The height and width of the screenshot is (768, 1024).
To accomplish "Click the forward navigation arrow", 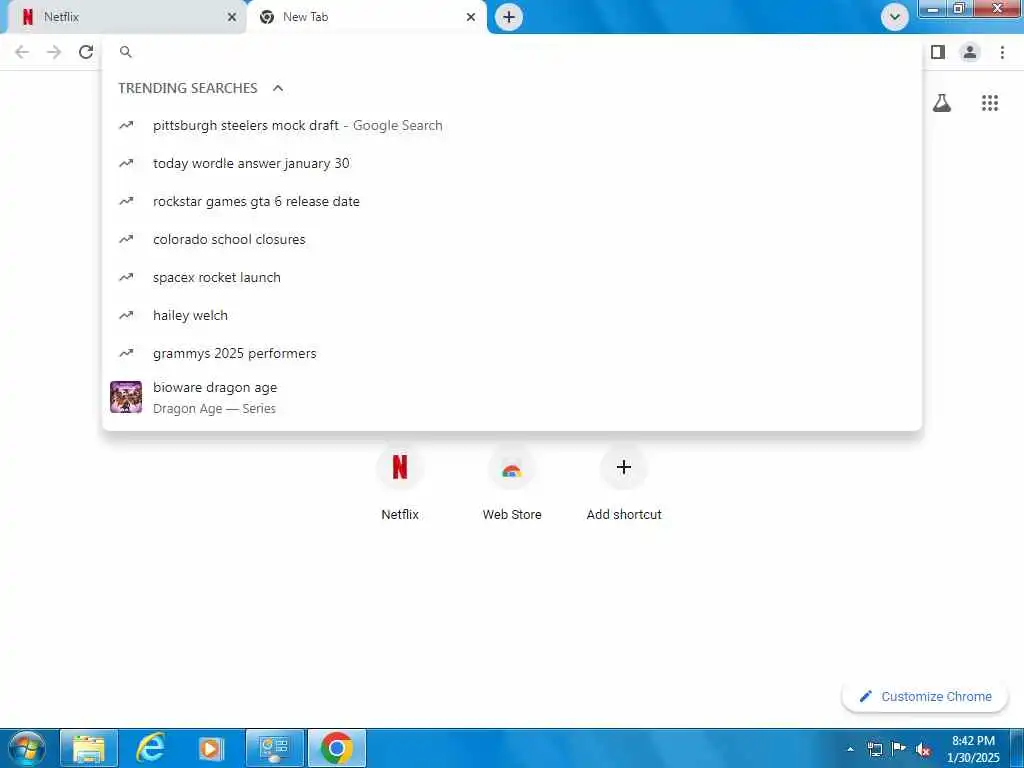I will [x=54, y=52].
